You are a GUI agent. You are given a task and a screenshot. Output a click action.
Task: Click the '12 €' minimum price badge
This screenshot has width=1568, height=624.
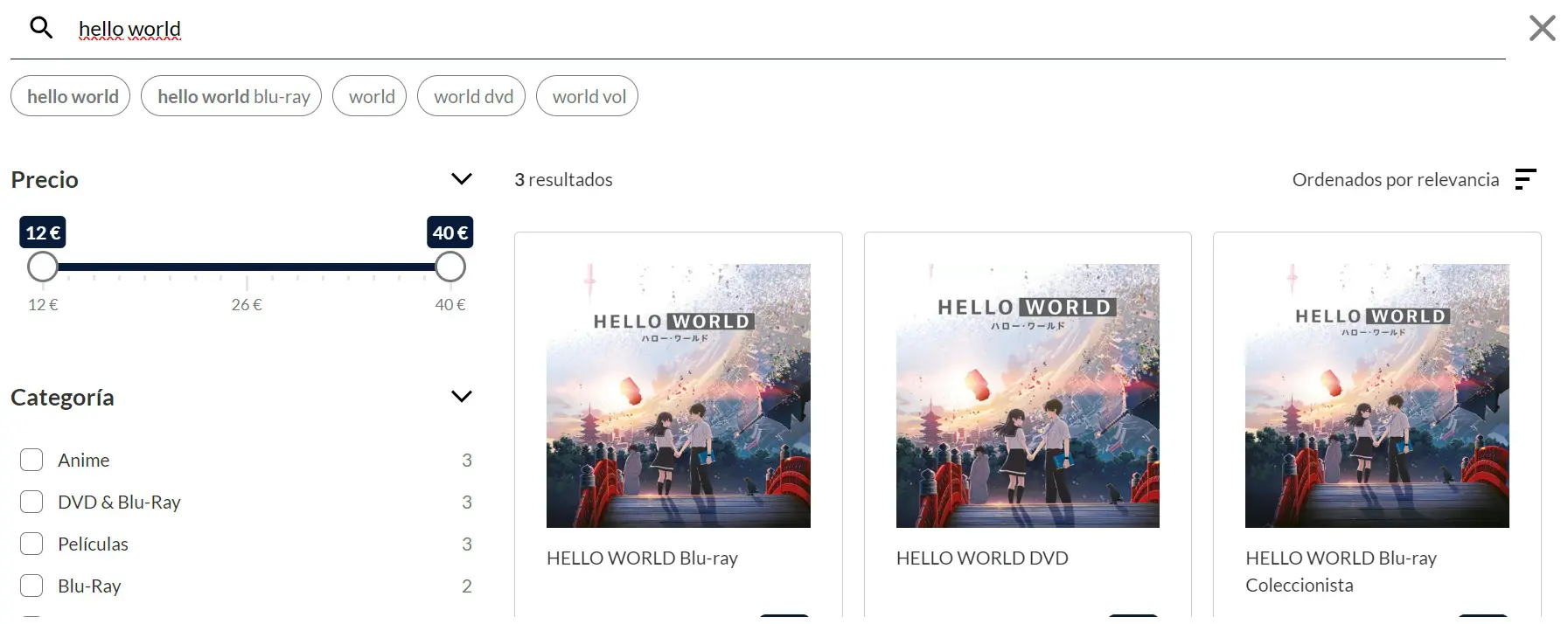pyautogui.click(x=43, y=232)
